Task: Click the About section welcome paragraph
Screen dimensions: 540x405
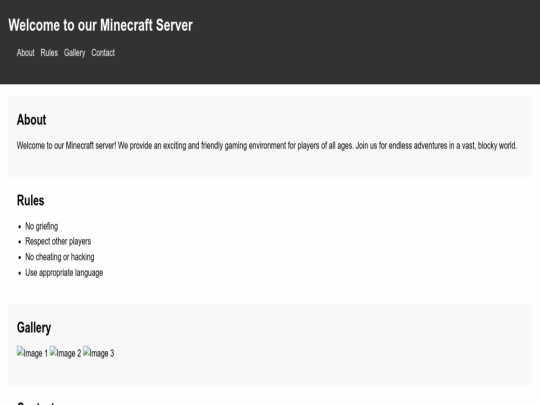Action: point(267,146)
